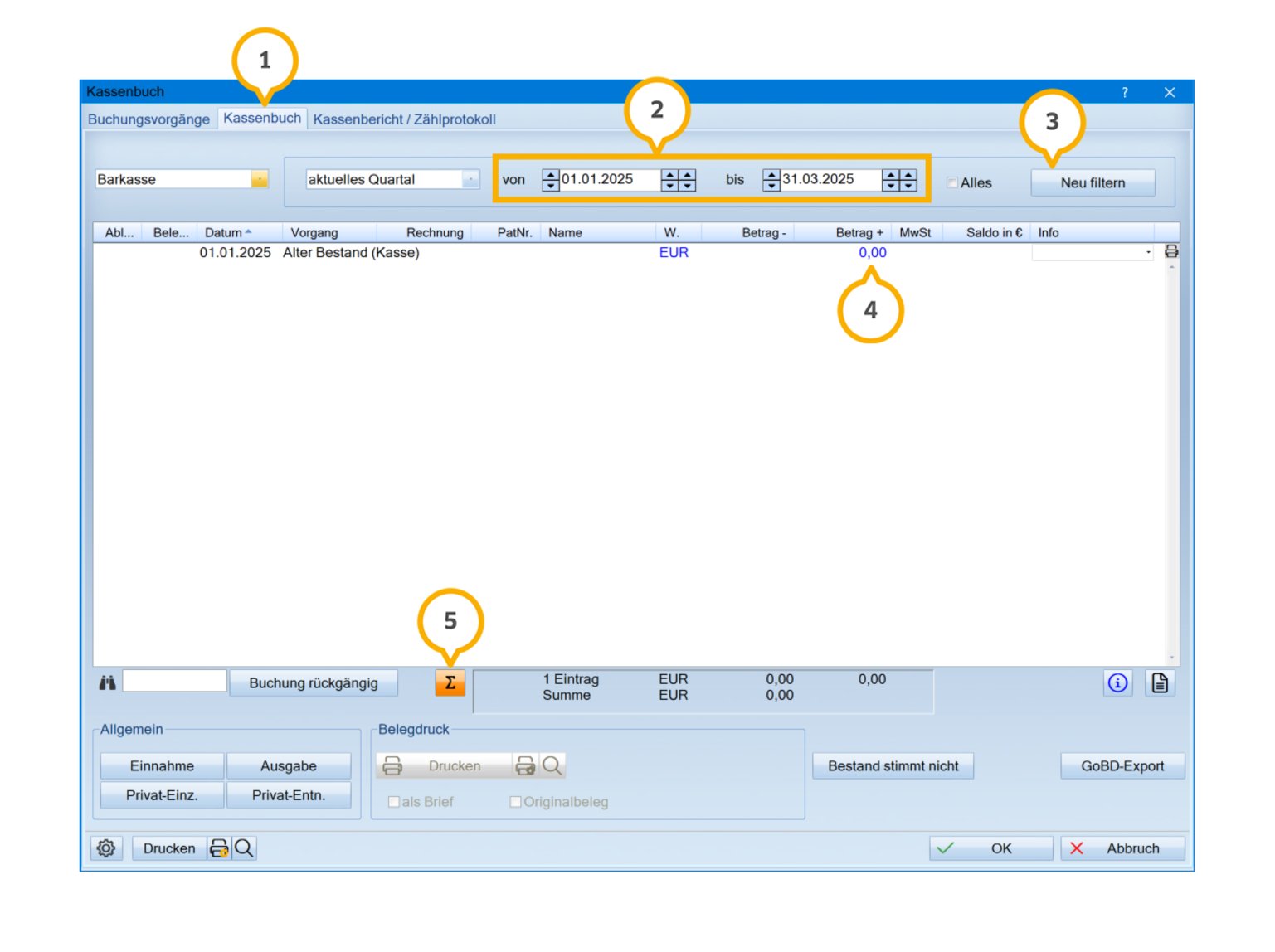Open the Barkasse dropdown

pyautogui.click(x=260, y=179)
